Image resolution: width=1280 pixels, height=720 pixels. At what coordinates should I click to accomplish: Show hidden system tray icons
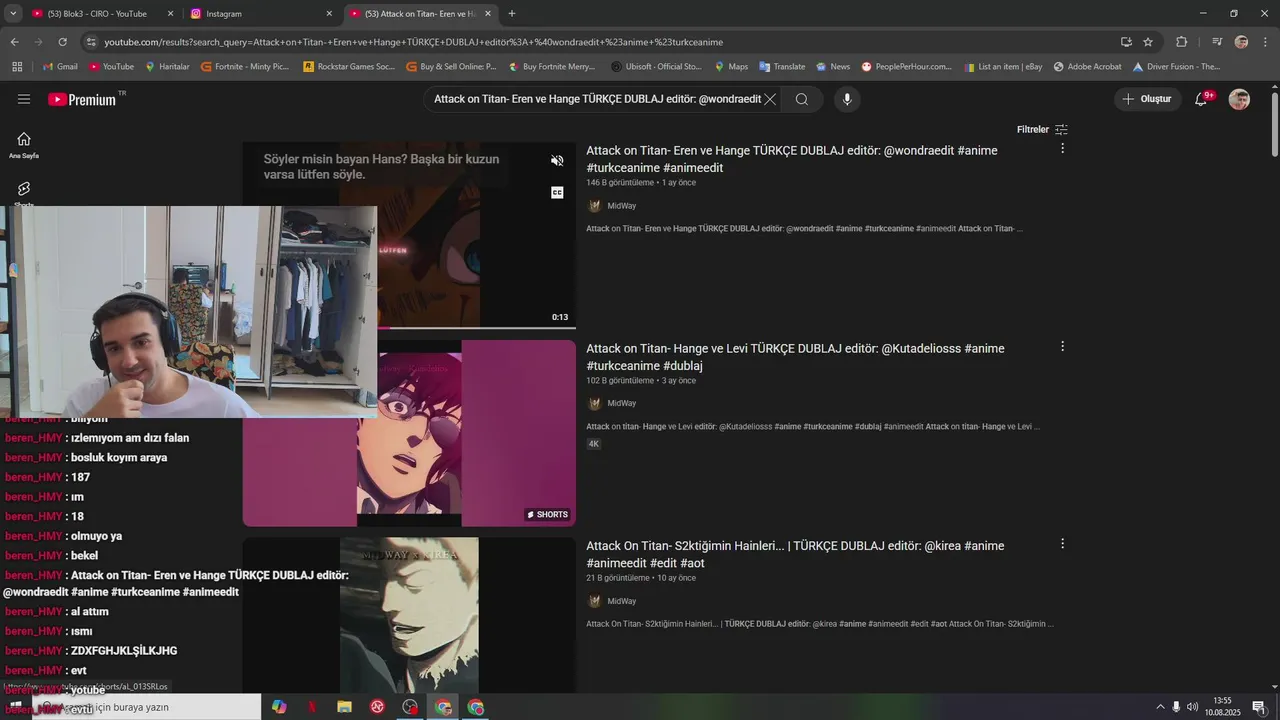[x=1161, y=707]
